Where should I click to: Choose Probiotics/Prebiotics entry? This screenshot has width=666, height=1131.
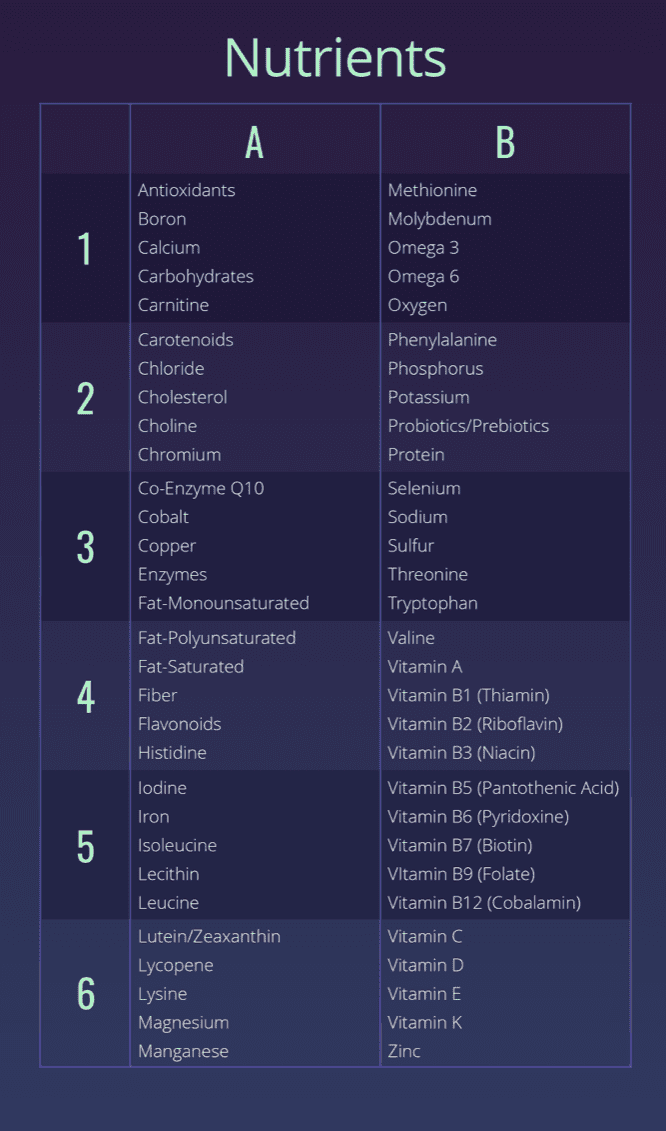468,426
